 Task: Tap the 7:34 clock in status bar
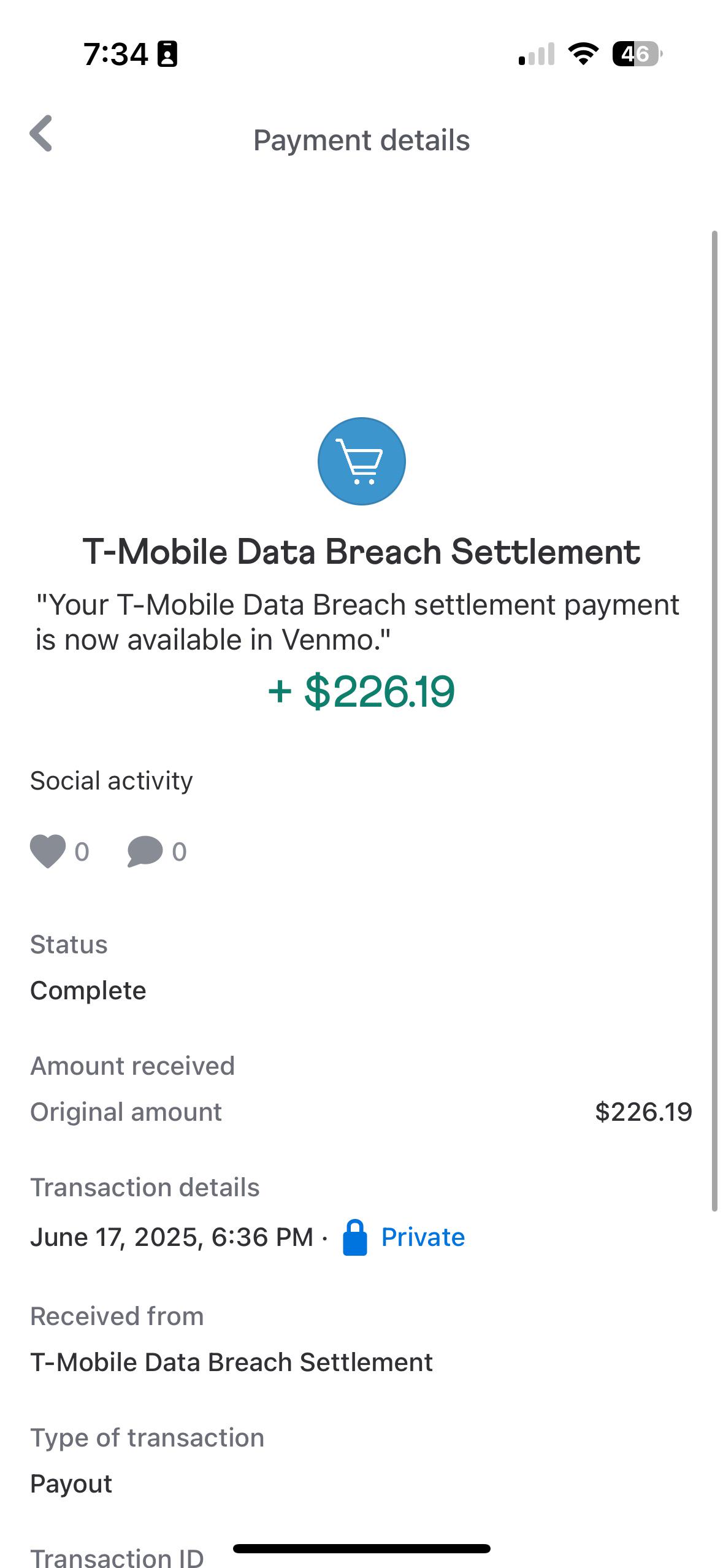tap(115, 54)
